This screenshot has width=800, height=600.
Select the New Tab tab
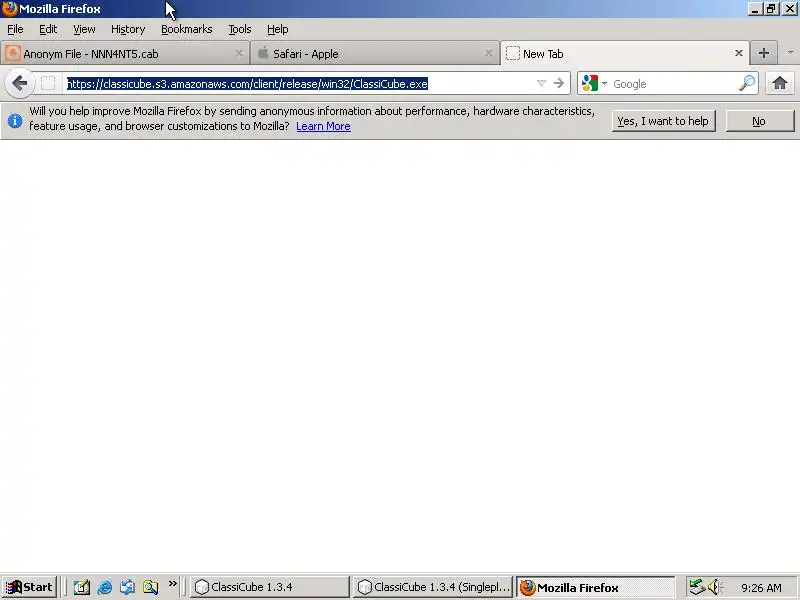[x=625, y=54]
